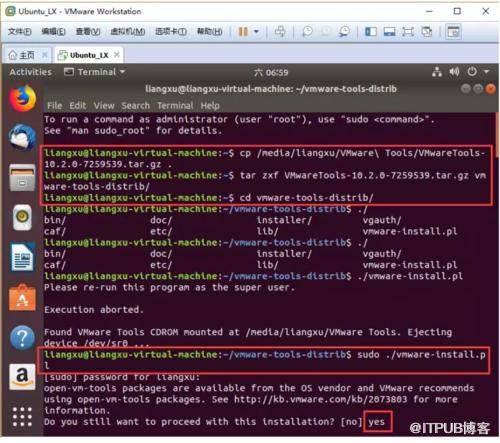The height and width of the screenshot is (443, 500).
Task: Open the Activities overview
Action: click(31, 72)
